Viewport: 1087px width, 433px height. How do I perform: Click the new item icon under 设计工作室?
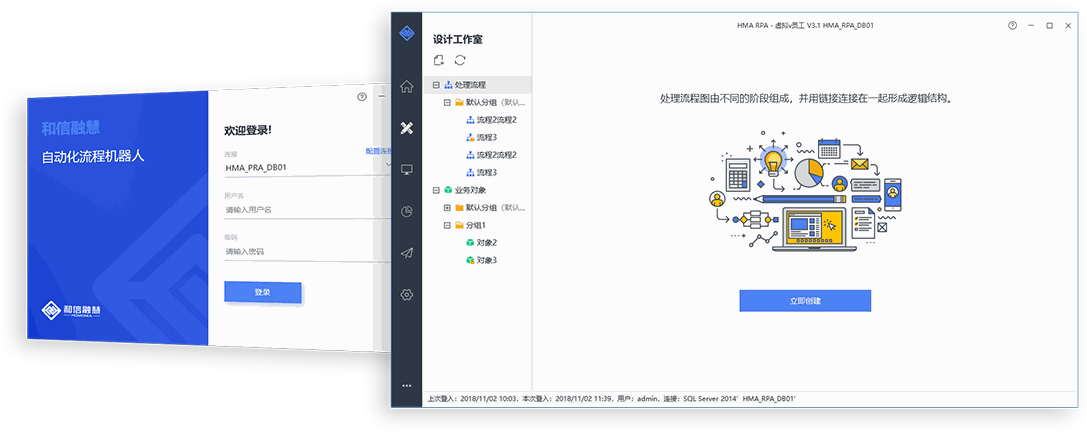pos(439,60)
